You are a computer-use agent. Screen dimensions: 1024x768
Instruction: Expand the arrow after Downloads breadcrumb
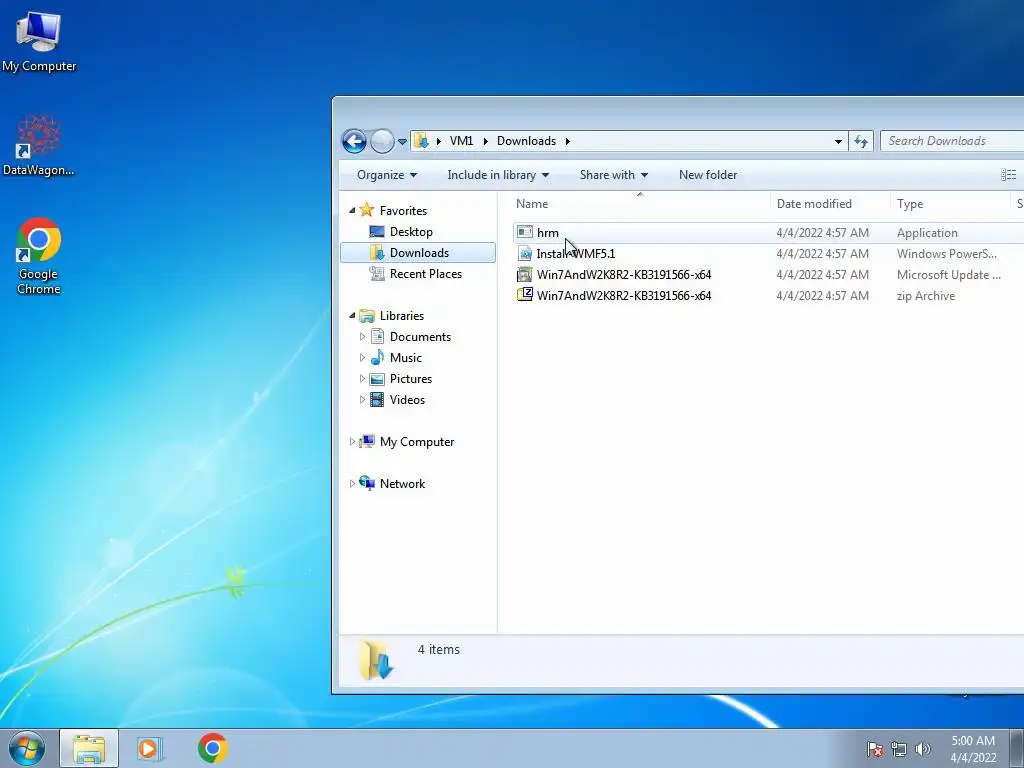(568, 141)
